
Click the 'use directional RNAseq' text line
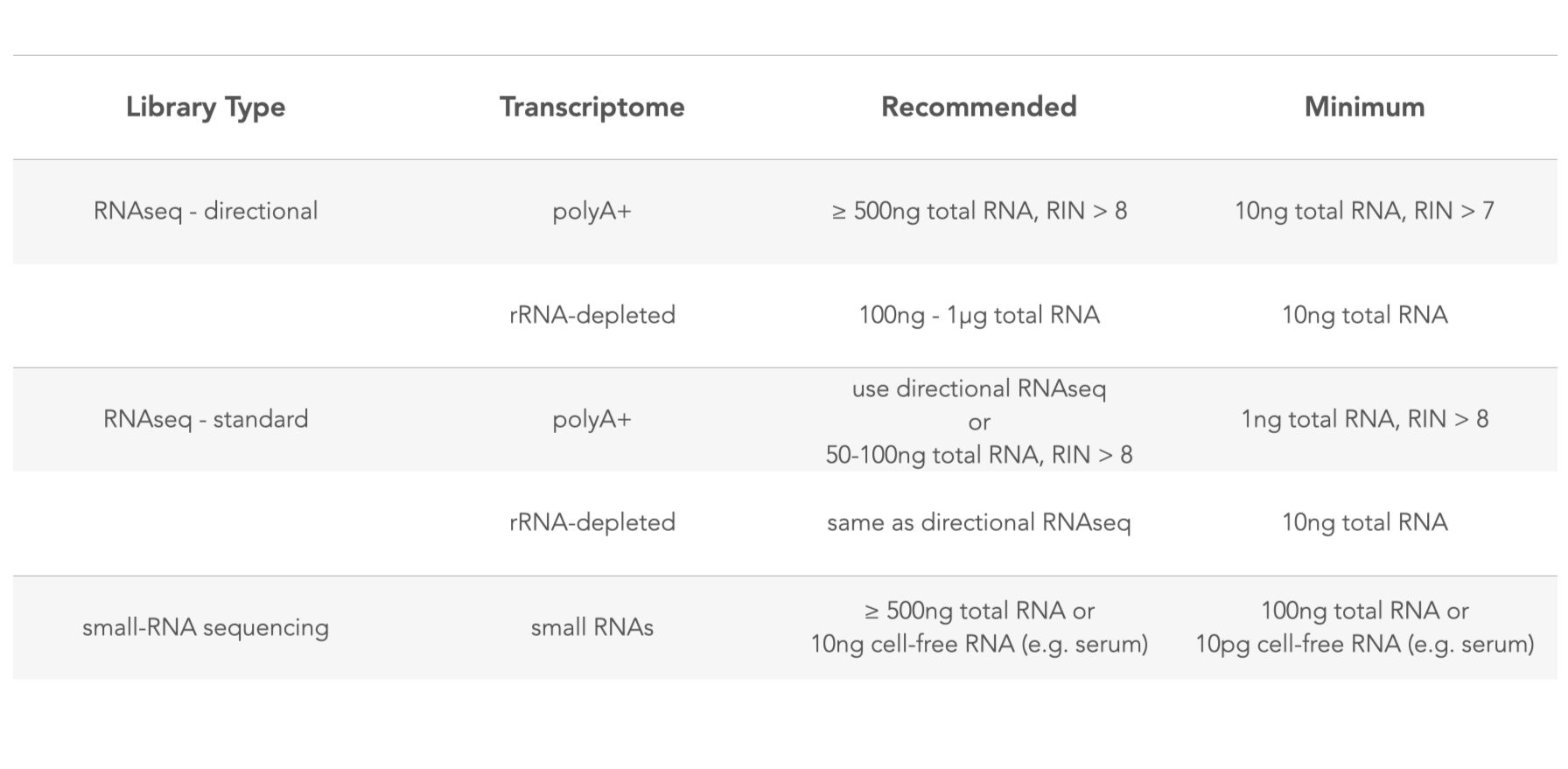tap(978, 388)
